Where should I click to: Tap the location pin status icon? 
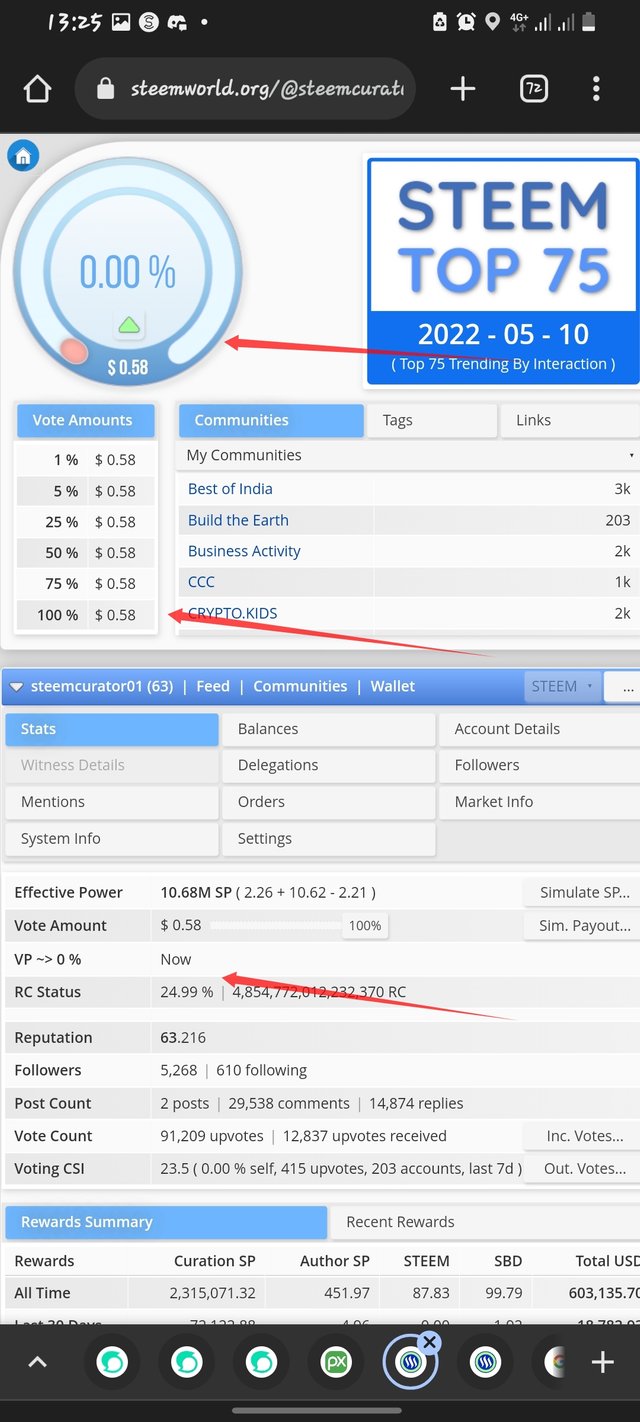pyautogui.click(x=492, y=21)
